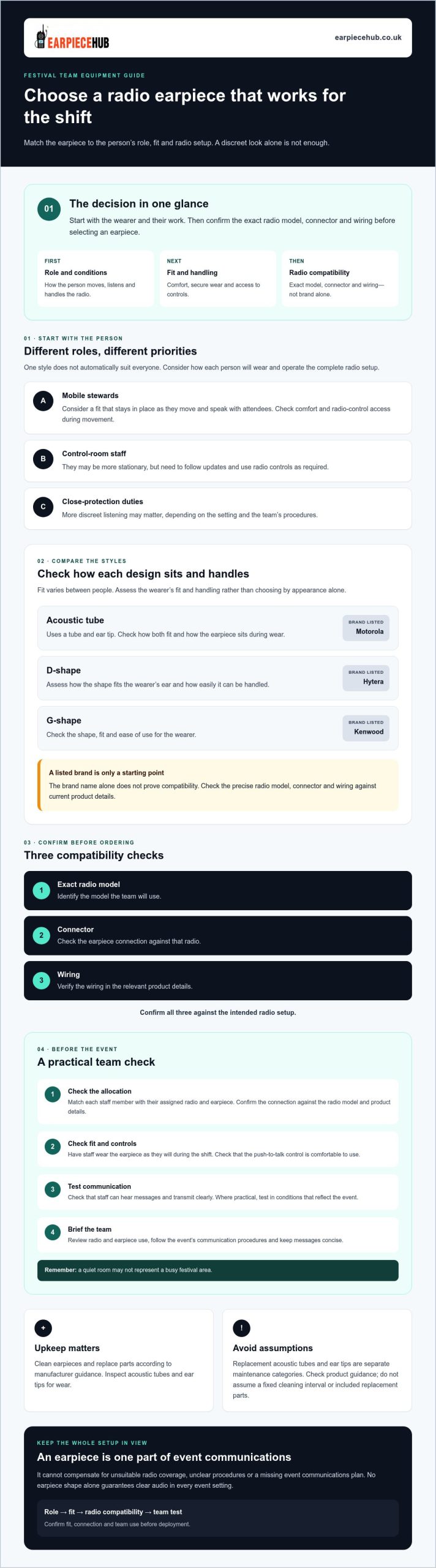Click the plus icon above Upkeep matters
Image resolution: width=436 pixels, height=1568 pixels.
click(x=43, y=1329)
